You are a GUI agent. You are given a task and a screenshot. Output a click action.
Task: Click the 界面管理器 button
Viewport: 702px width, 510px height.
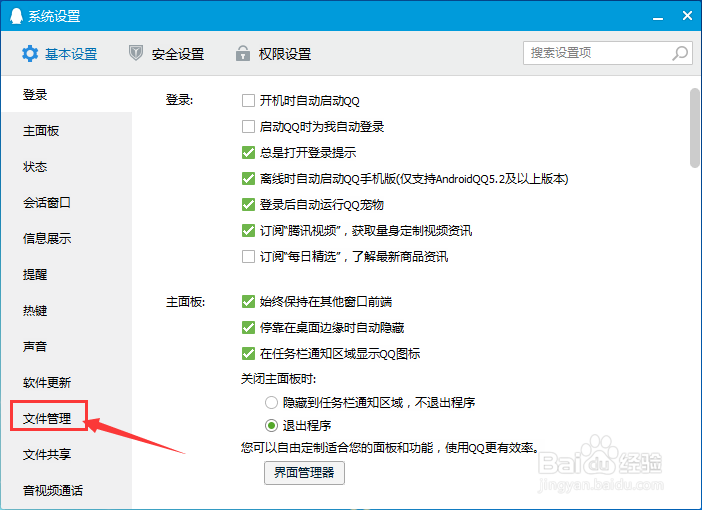pyautogui.click(x=304, y=472)
